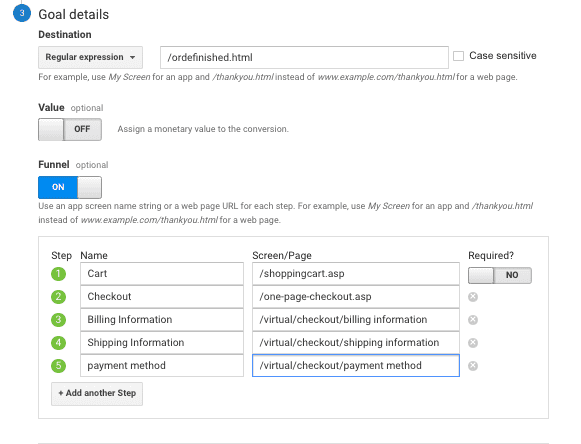Click the /virtual/checkout/billing information page field

pyautogui.click(x=356, y=320)
